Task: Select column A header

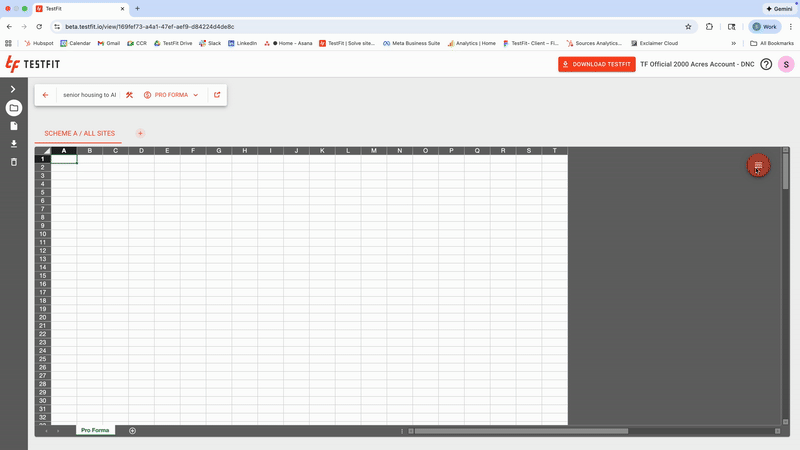Action: click(x=64, y=151)
